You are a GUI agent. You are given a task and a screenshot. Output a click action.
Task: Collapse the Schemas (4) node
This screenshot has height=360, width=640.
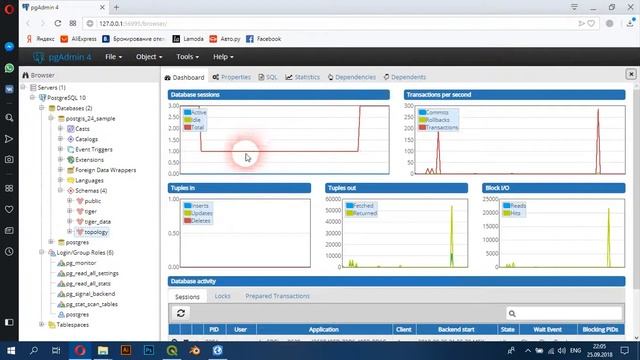[x=60, y=191]
